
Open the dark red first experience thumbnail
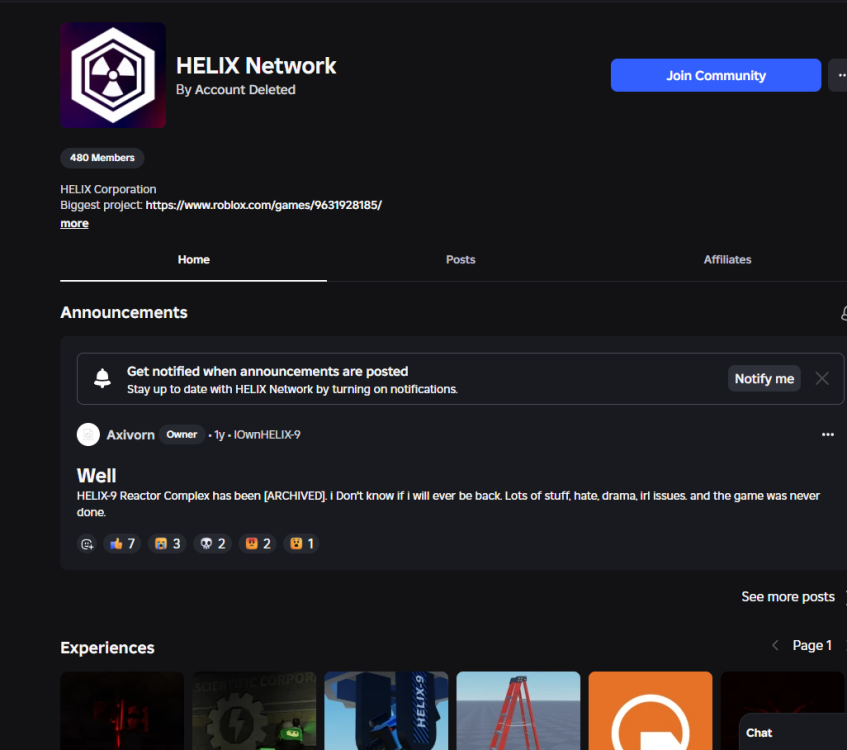point(122,711)
